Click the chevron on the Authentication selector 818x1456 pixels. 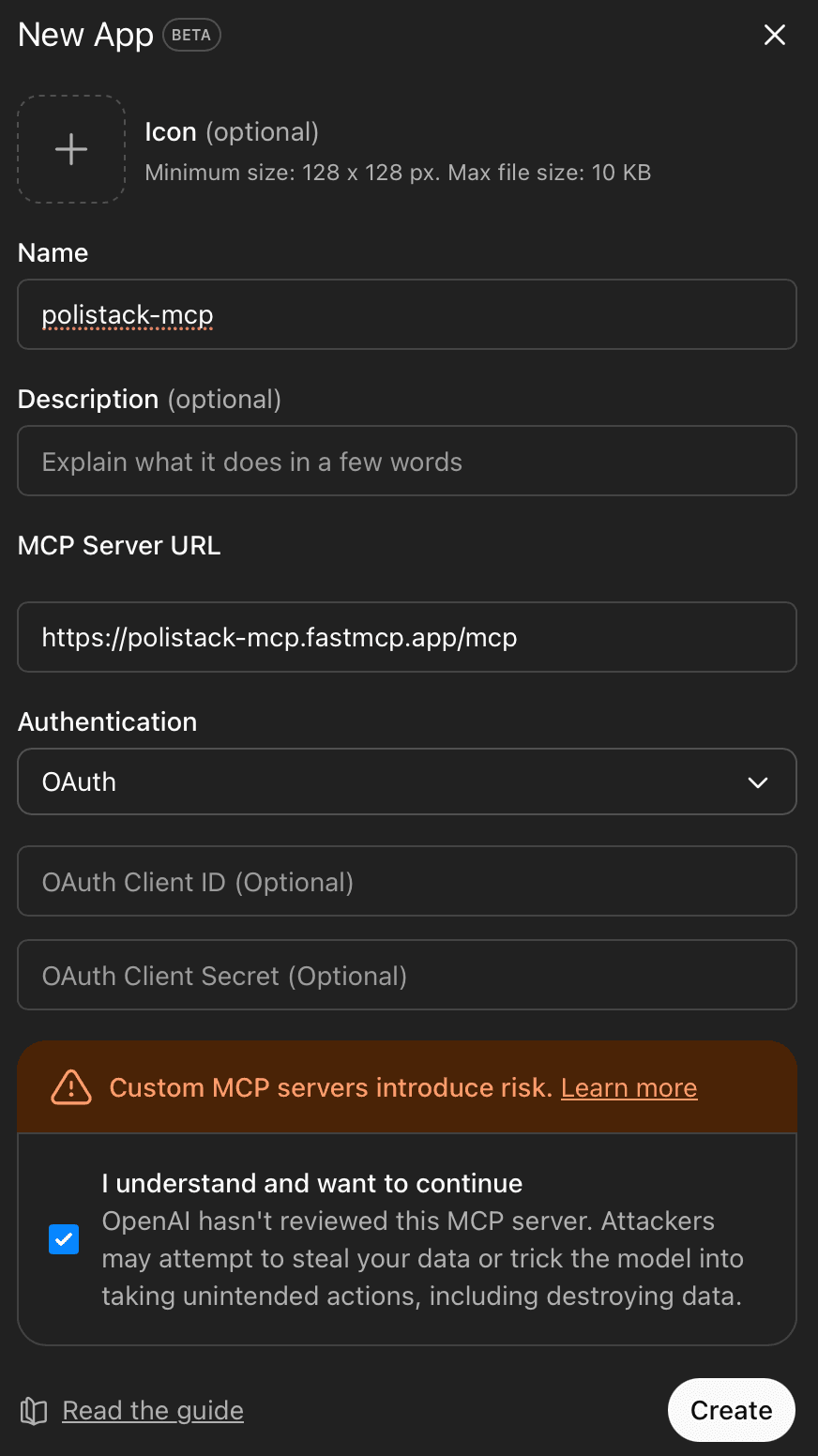(760, 781)
